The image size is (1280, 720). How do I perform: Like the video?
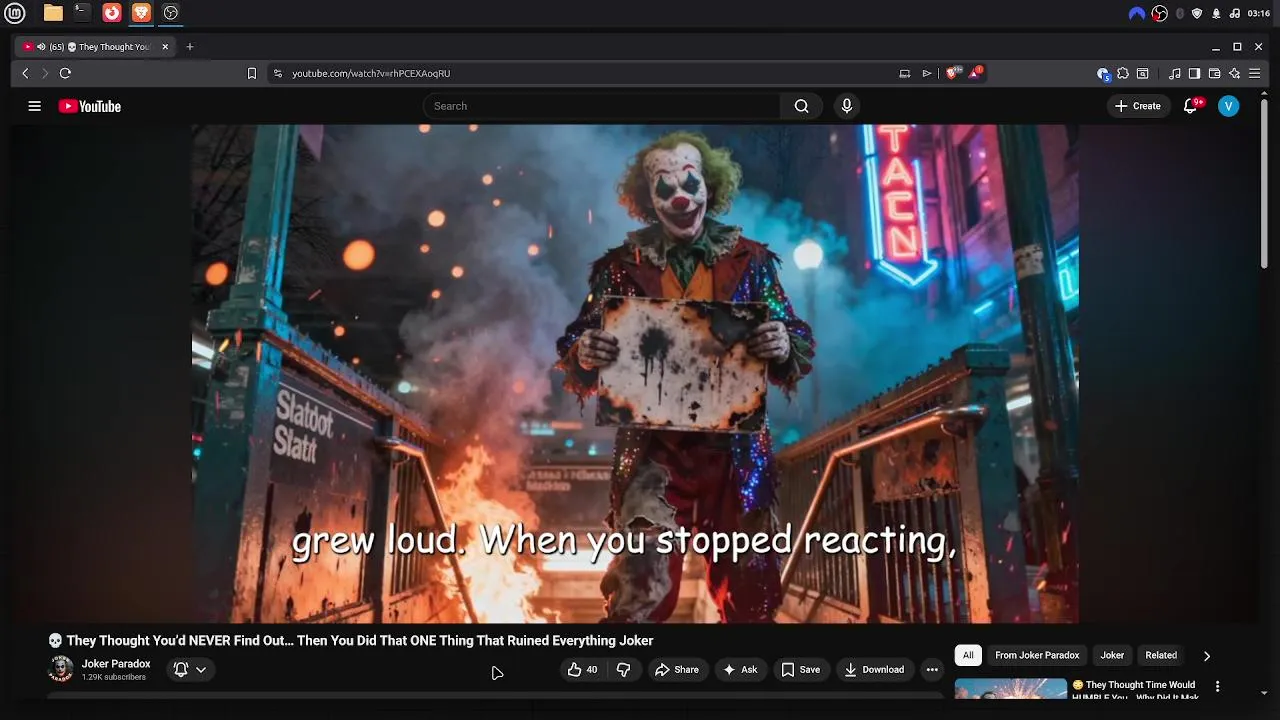tap(582, 670)
